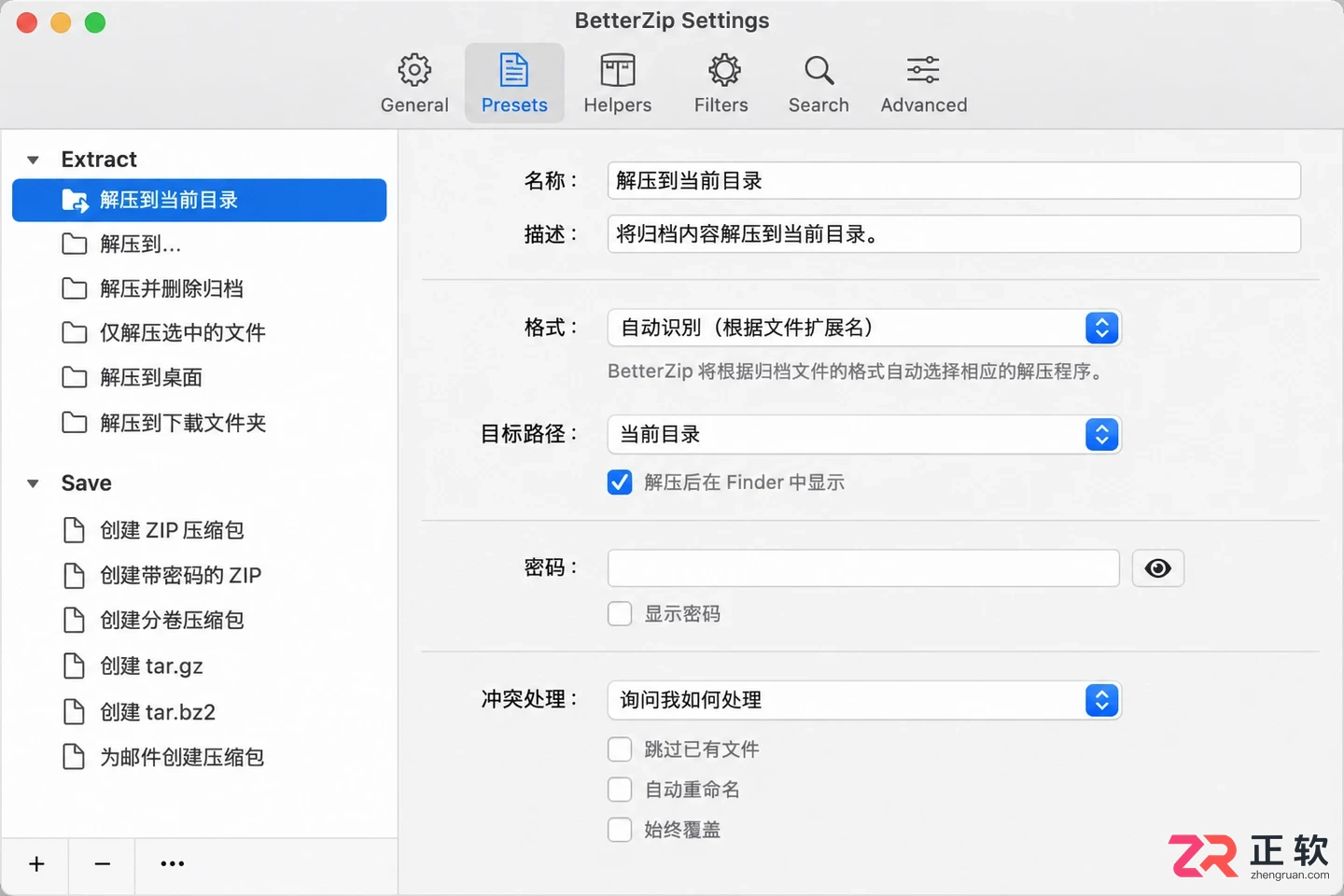Open the Advanced sliders icon
The width and height of the screenshot is (1344, 896).
(923, 70)
